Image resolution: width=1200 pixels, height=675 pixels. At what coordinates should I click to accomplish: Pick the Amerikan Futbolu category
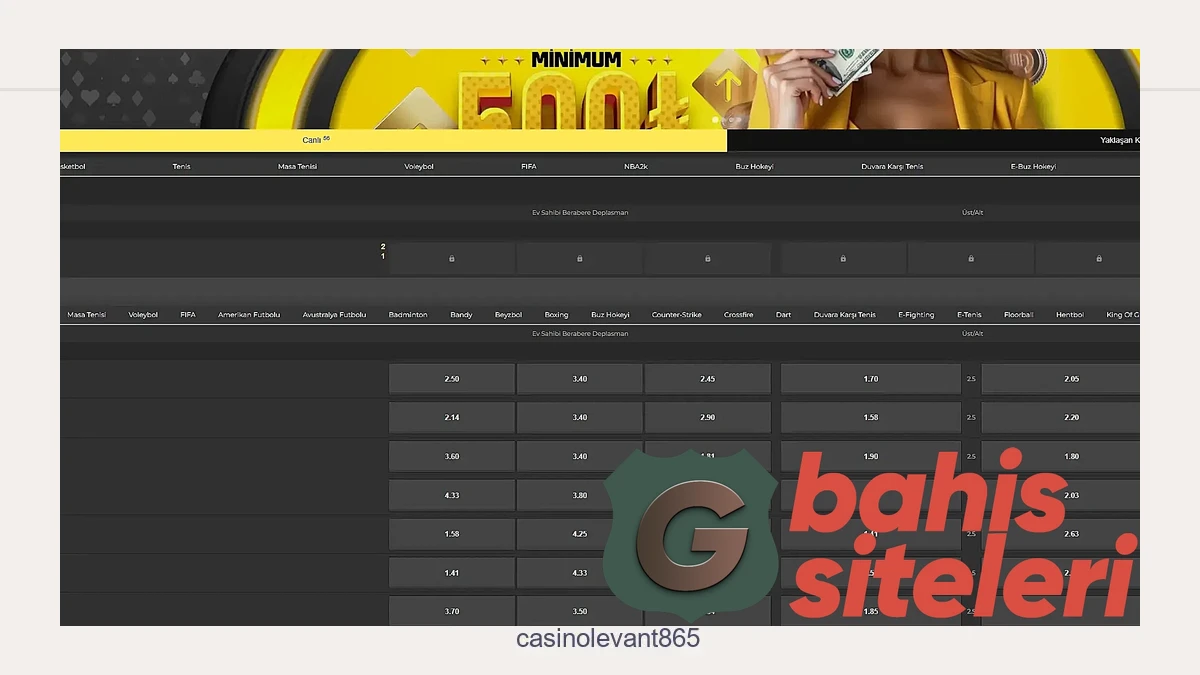[x=249, y=315]
